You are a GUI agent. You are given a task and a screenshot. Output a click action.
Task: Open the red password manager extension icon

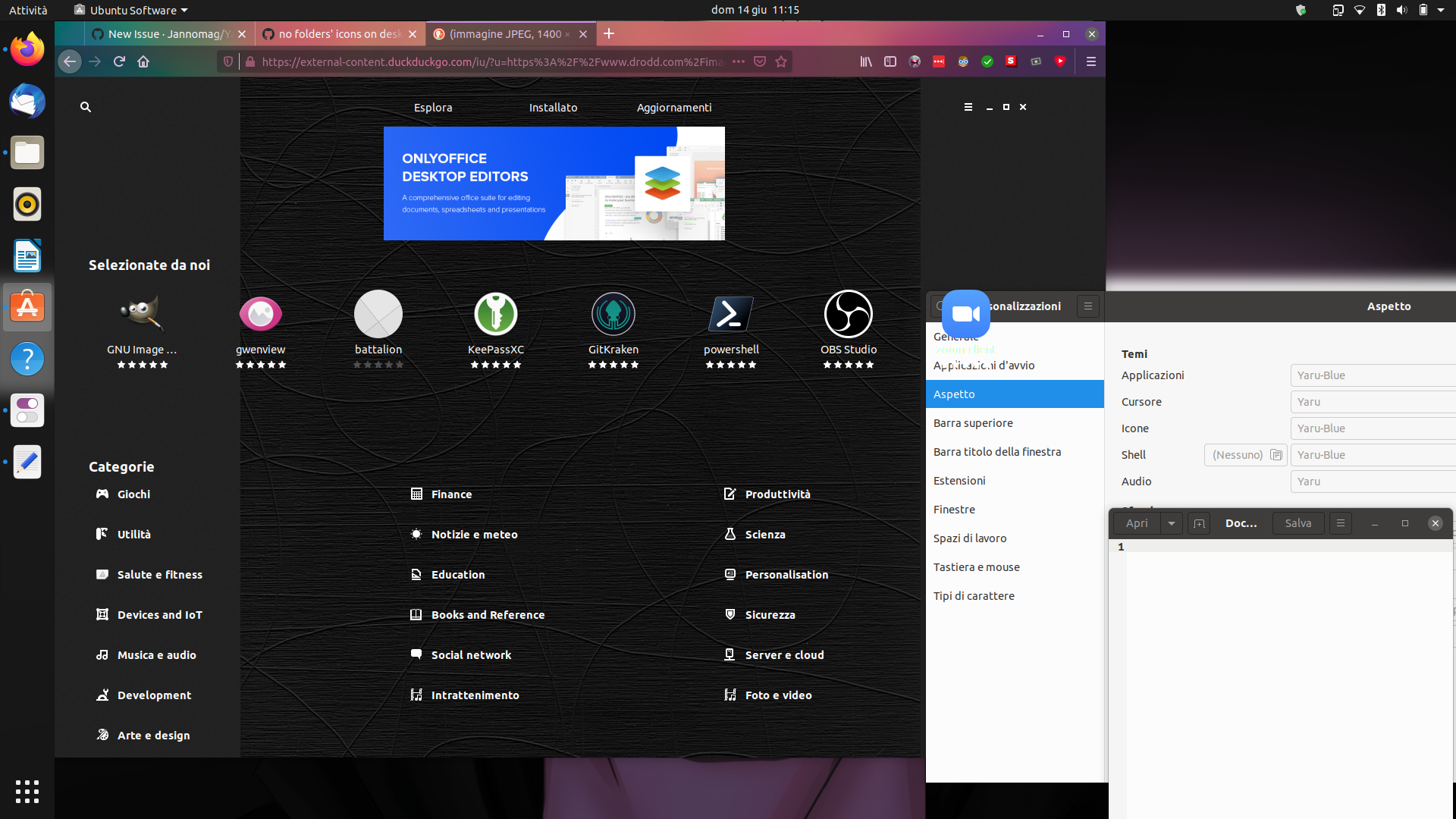(940, 61)
